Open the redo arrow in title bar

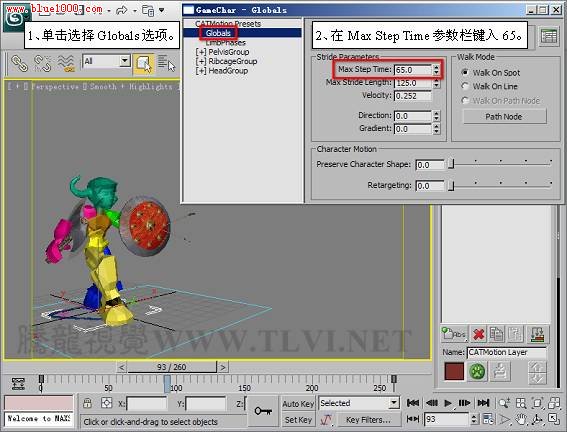tap(121, 10)
